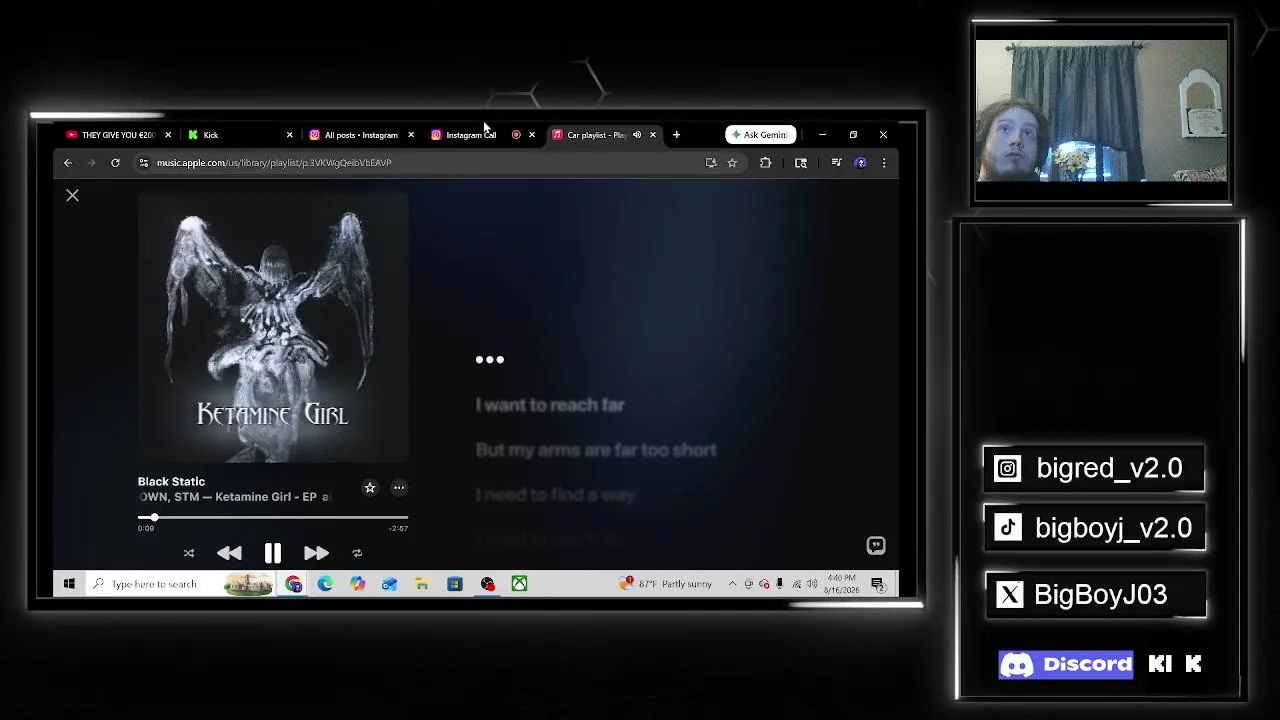The height and width of the screenshot is (720, 1280).
Task: Click the Ask Gemini button
Action: click(x=761, y=135)
